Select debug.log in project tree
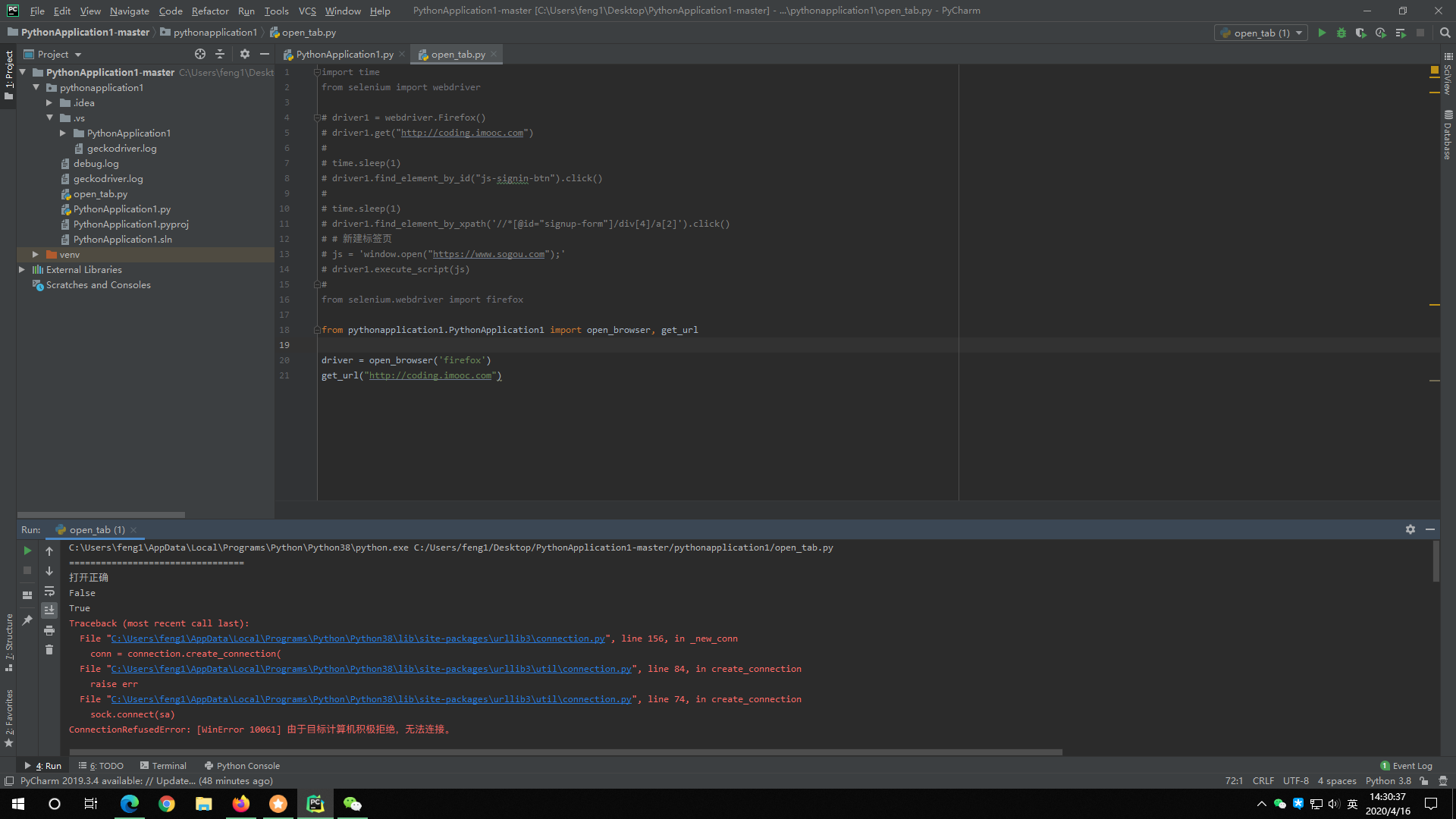The height and width of the screenshot is (819, 1456). click(x=96, y=163)
